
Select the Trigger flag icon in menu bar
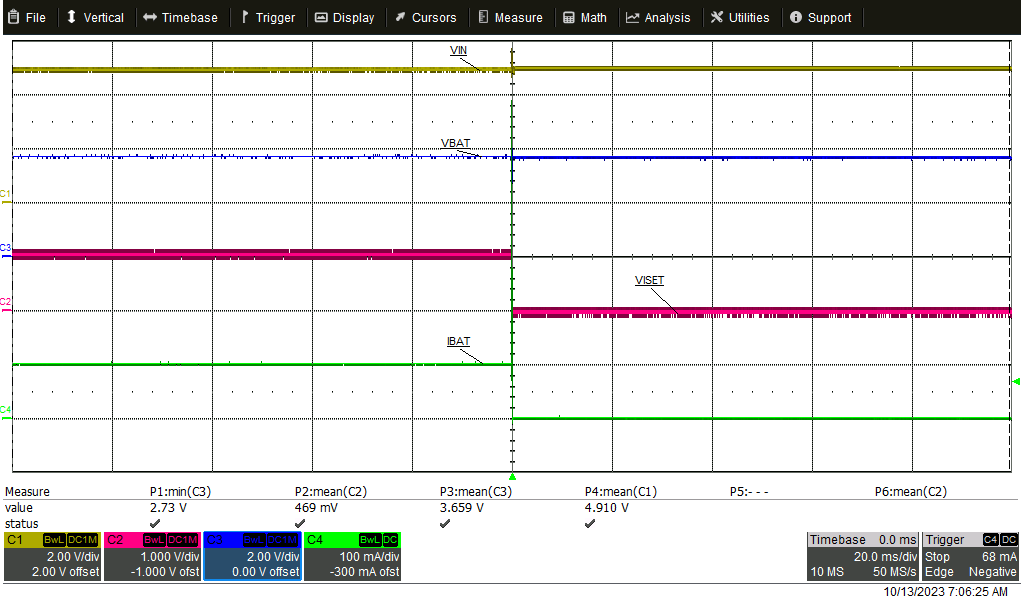tap(244, 16)
